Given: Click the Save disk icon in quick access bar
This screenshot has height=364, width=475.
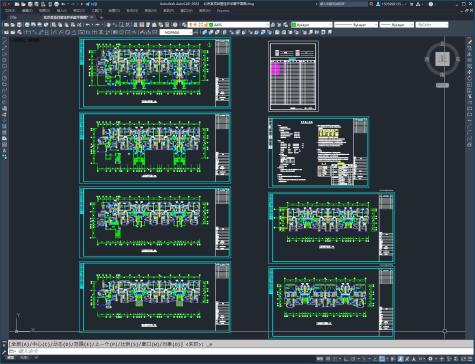Looking at the screenshot, I should (x=30, y=4).
